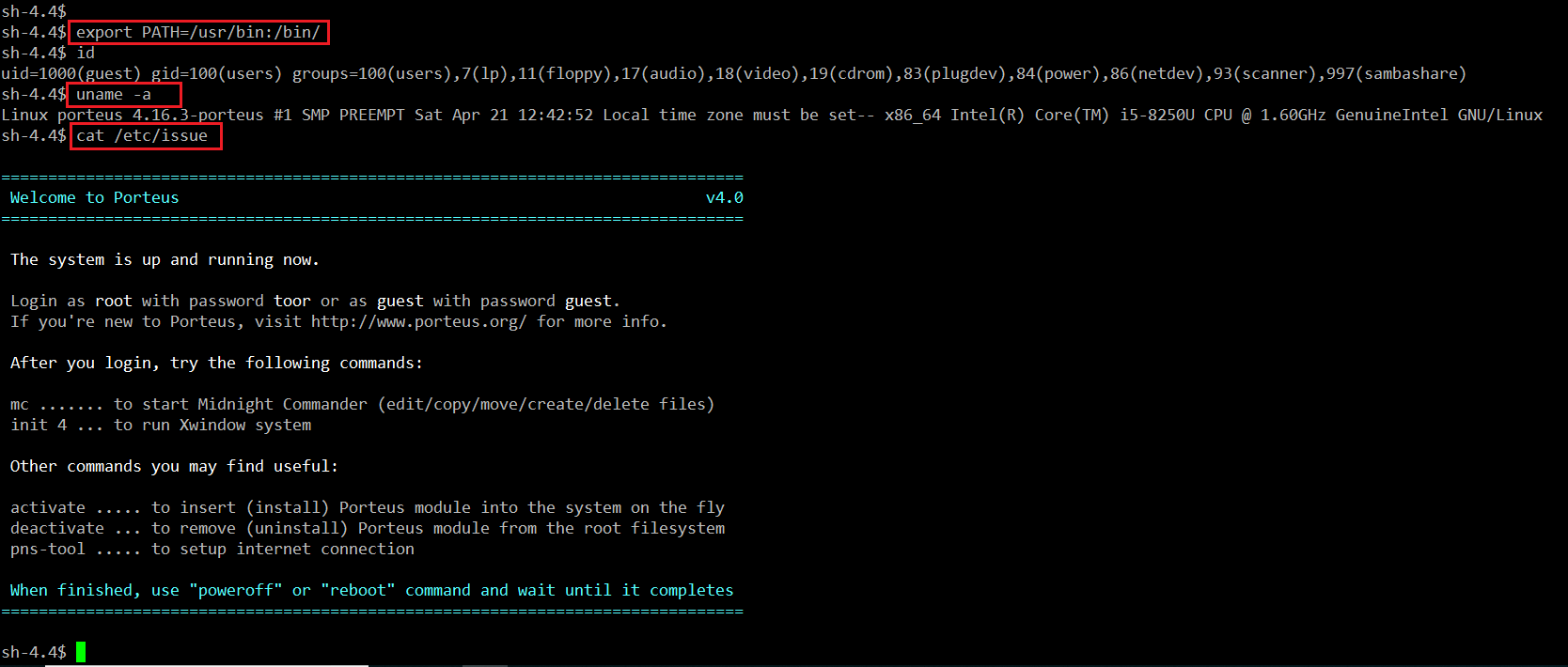This screenshot has height=667, width=1568.
Task: Click the activate command entry
Action: tap(48, 507)
